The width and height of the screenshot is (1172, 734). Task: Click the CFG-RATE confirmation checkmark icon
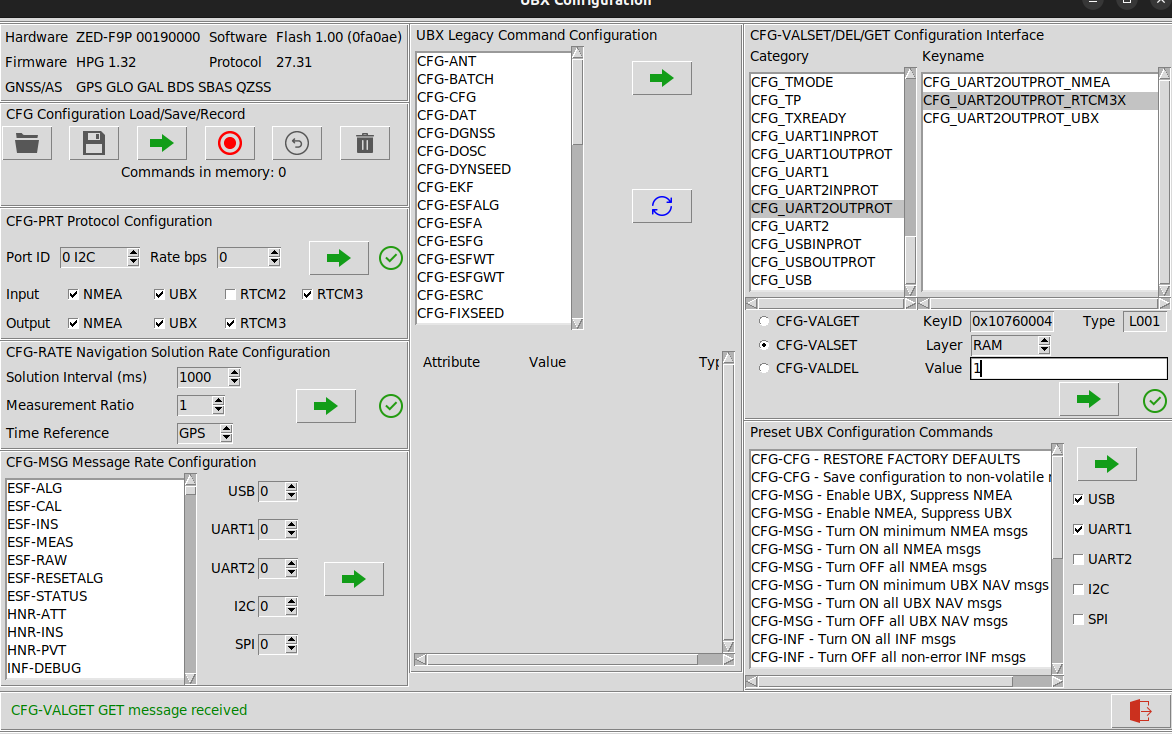[391, 406]
